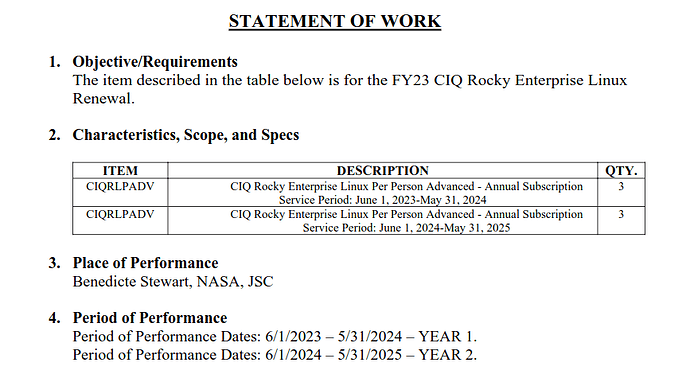Click the STATEMENT OF WORK title
Viewport: 690px width, 378px height.
(x=334, y=21)
